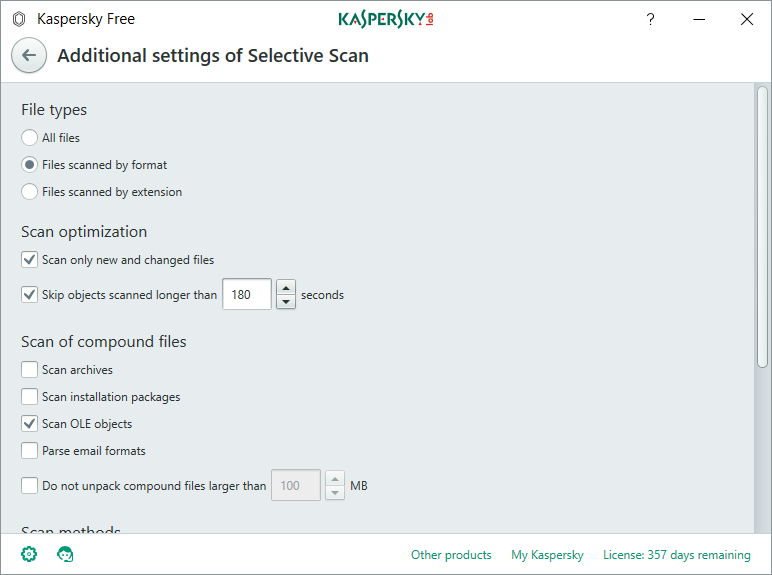Increase the skip seconds value with up arrow
This screenshot has width=772, height=575.
(x=286, y=287)
